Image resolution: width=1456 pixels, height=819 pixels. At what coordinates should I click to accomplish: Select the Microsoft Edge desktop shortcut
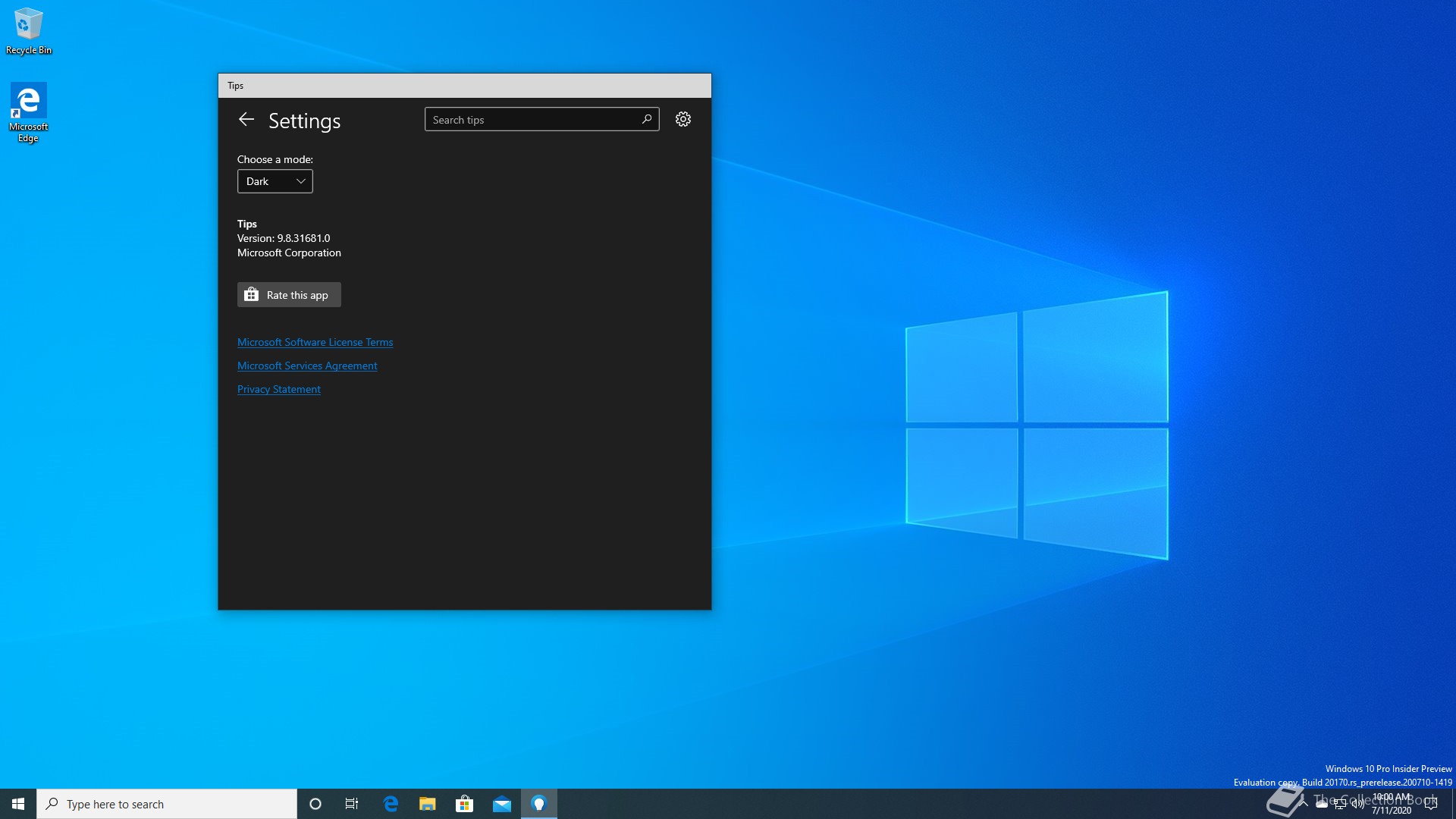tap(28, 112)
